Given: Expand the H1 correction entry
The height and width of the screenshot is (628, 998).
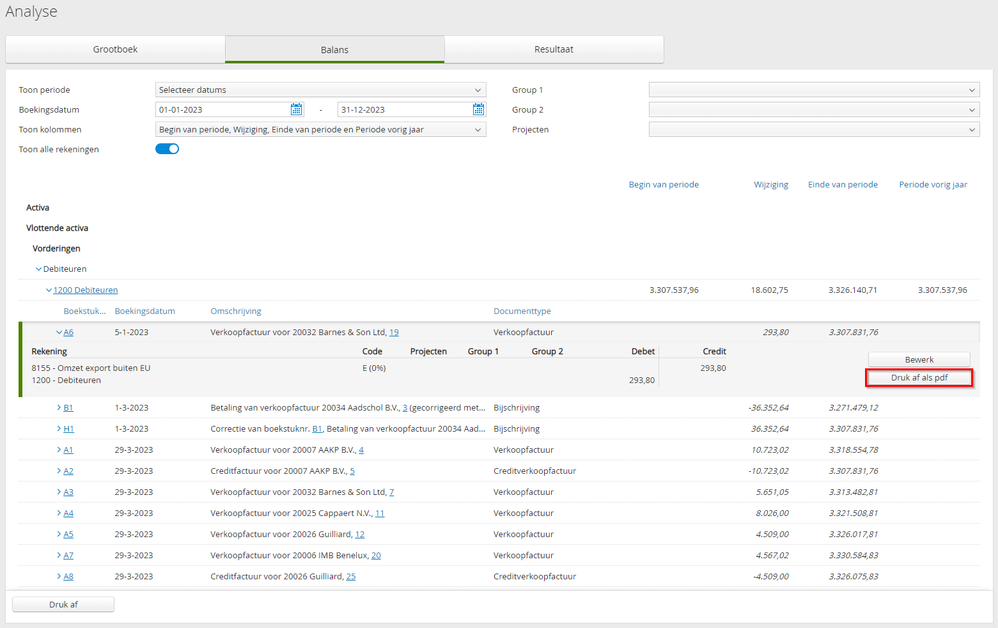Looking at the screenshot, I should coord(60,429).
